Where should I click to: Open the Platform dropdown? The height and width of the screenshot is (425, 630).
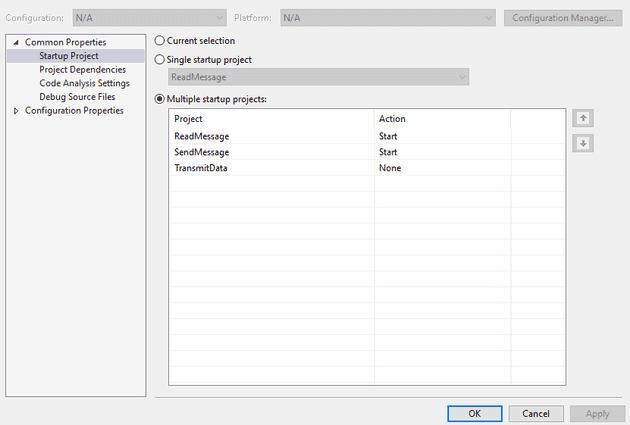point(388,18)
